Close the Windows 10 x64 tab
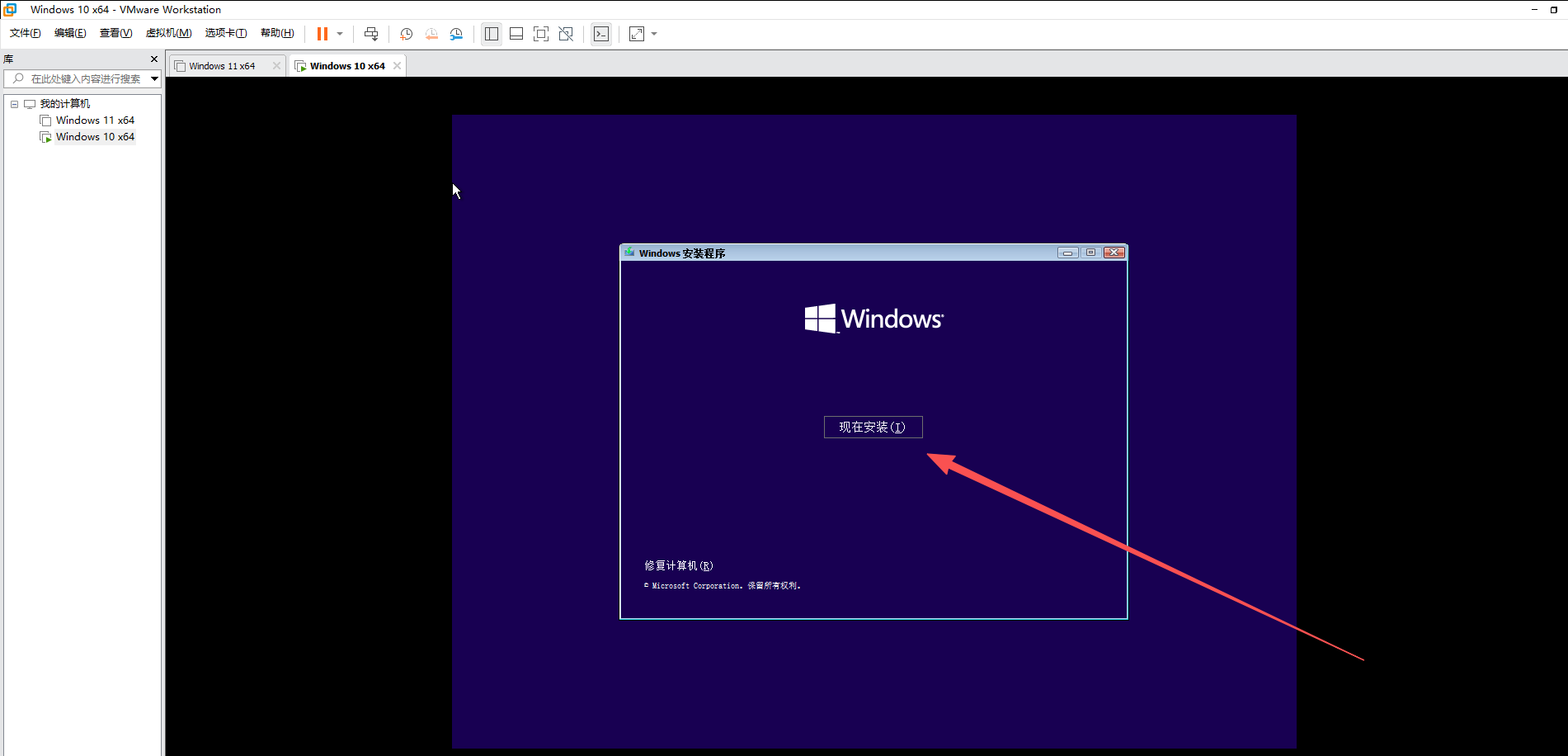1568x756 pixels. [397, 66]
